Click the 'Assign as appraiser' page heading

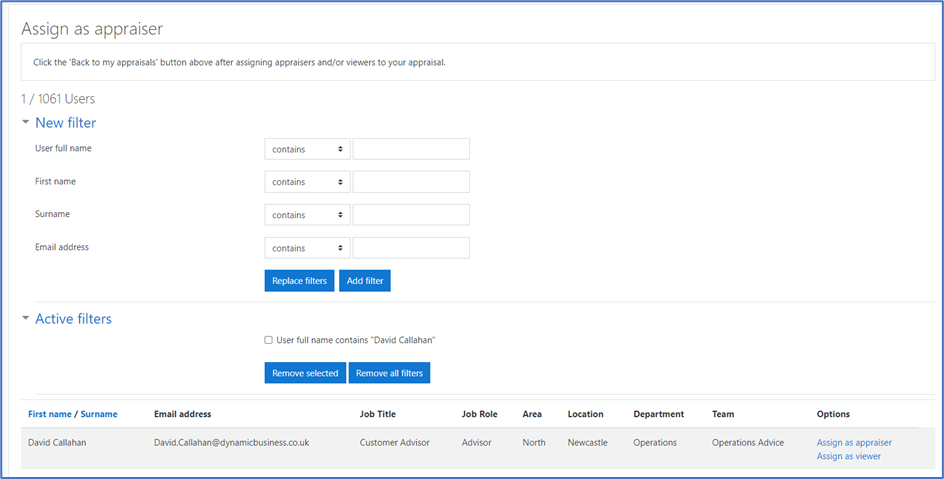pyautogui.click(x=92, y=29)
